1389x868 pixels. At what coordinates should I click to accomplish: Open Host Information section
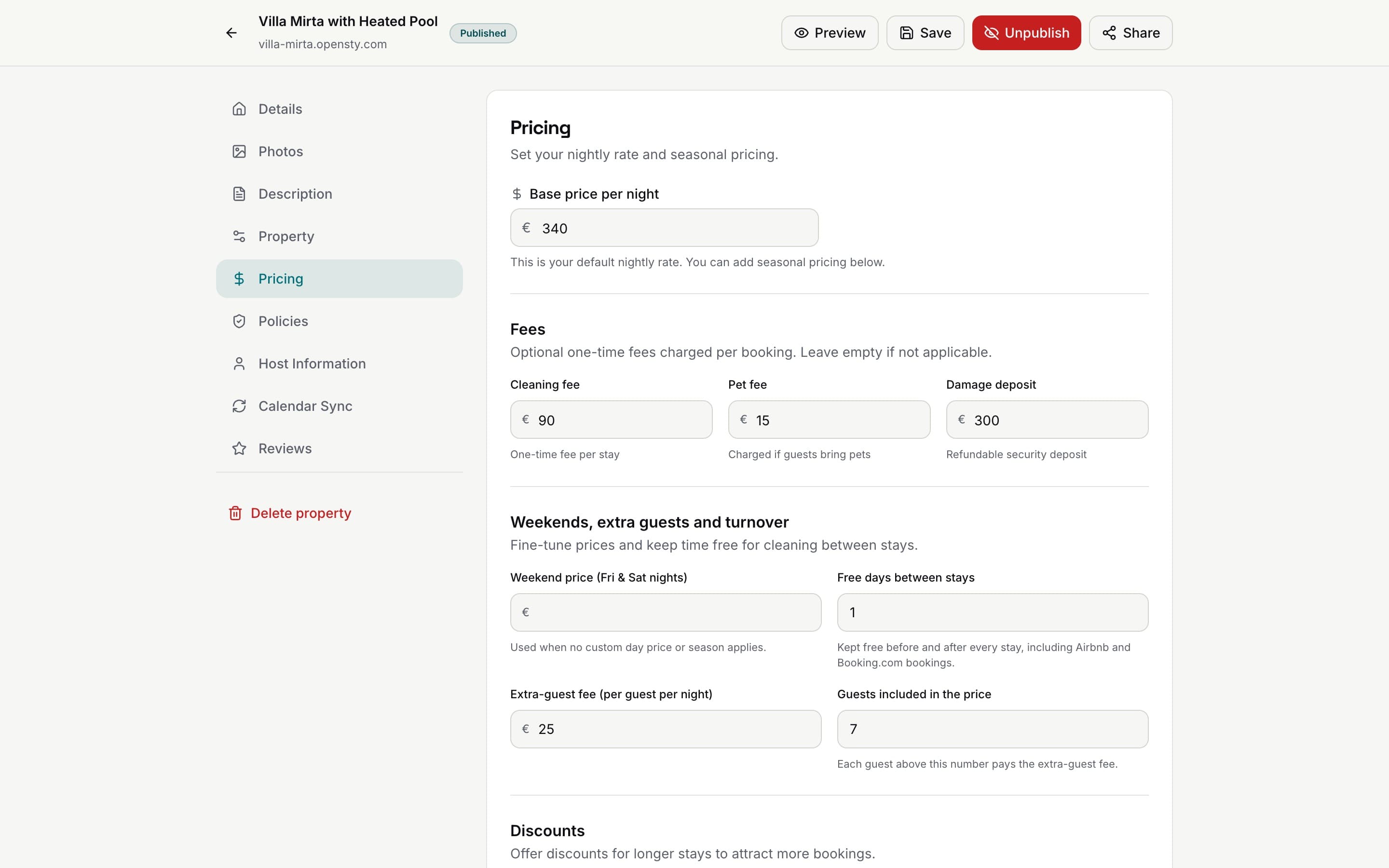pyautogui.click(x=339, y=364)
